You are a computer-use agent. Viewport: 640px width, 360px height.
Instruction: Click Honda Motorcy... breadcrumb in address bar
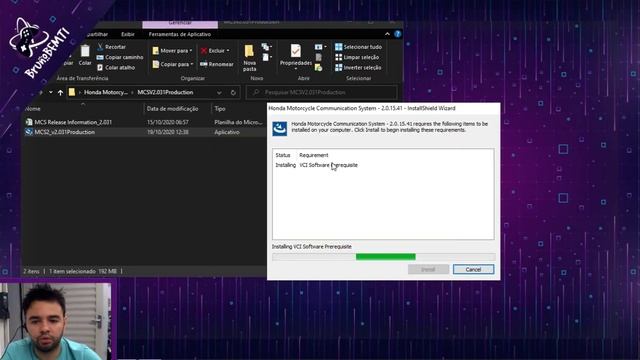point(106,92)
